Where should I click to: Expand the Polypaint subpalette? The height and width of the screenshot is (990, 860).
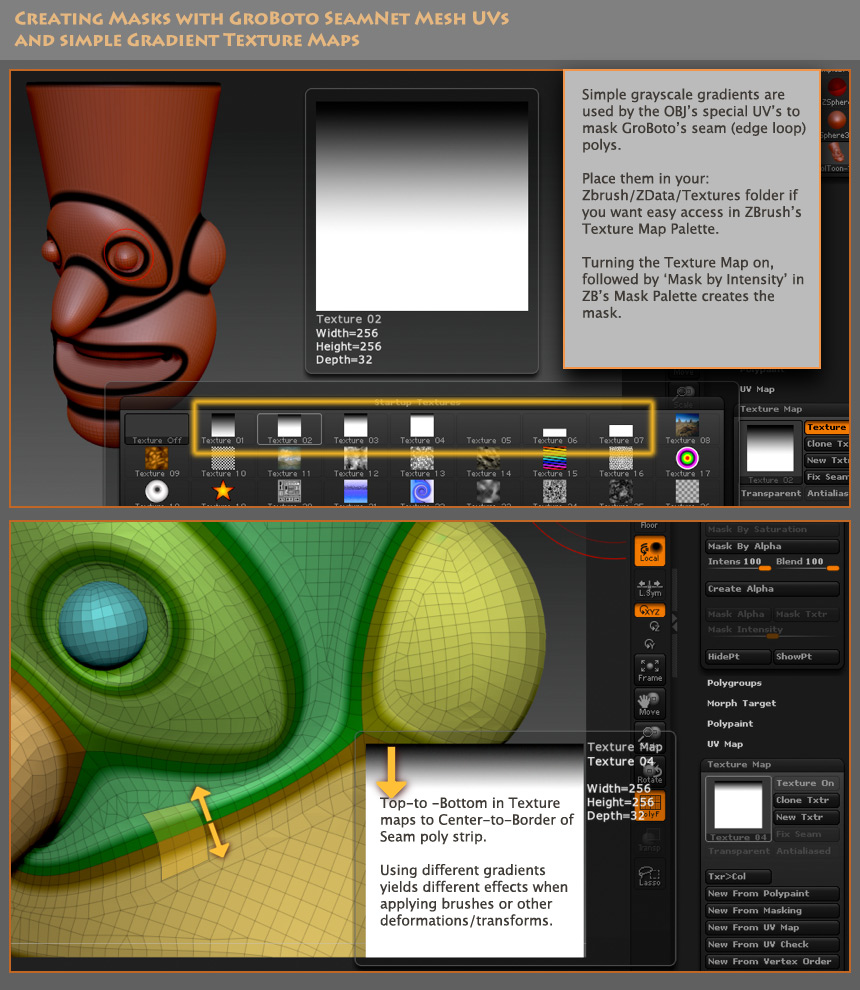[x=730, y=724]
